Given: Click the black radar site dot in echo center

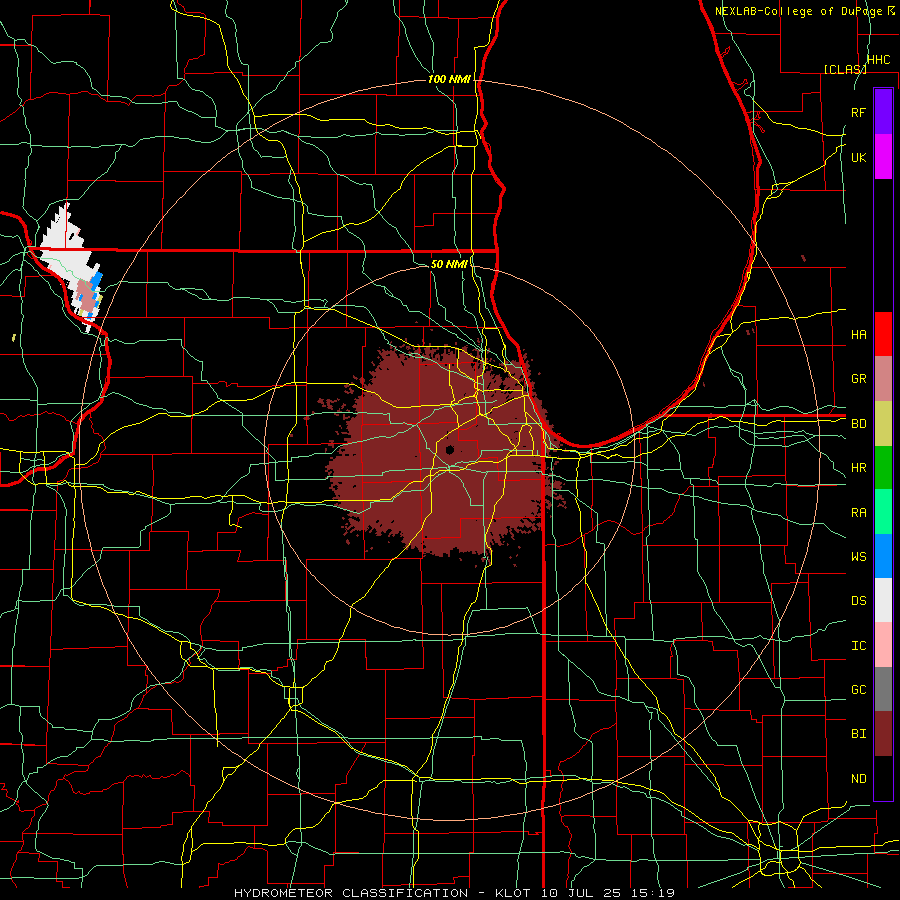Looking at the screenshot, I should [449, 449].
